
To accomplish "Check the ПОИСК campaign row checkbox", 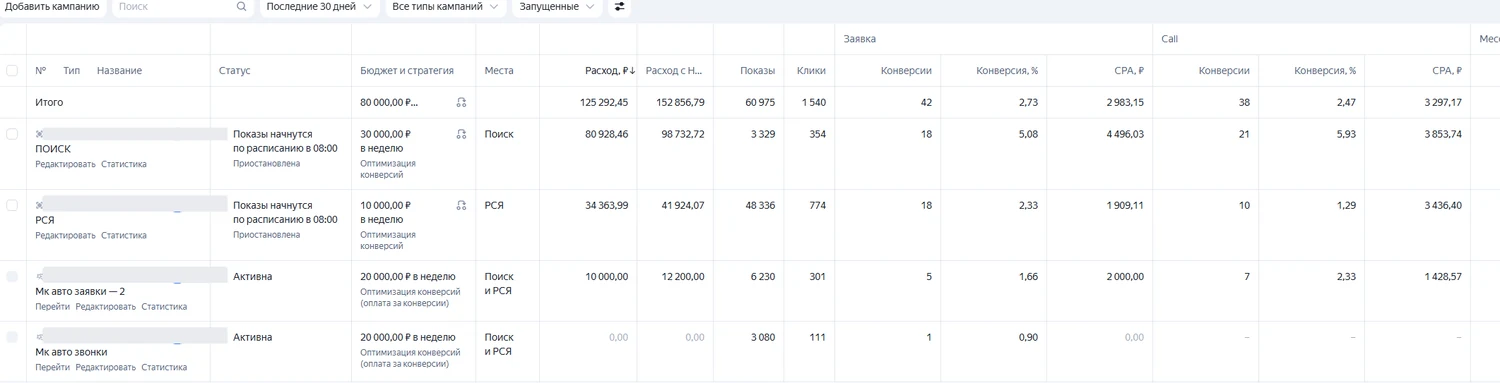I will coord(12,134).
